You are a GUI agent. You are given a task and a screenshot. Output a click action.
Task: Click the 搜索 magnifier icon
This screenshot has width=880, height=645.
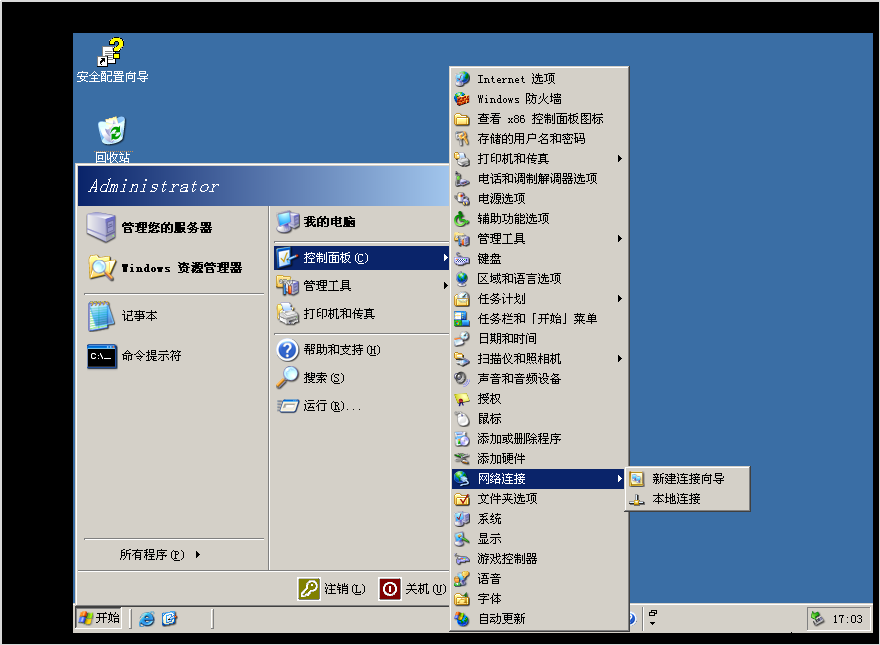[x=287, y=377]
